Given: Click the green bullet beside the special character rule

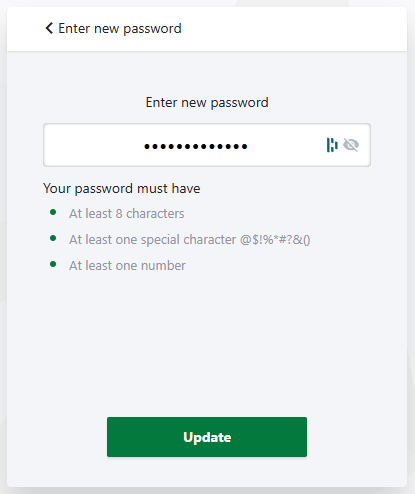Looking at the screenshot, I should (x=53, y=238).
